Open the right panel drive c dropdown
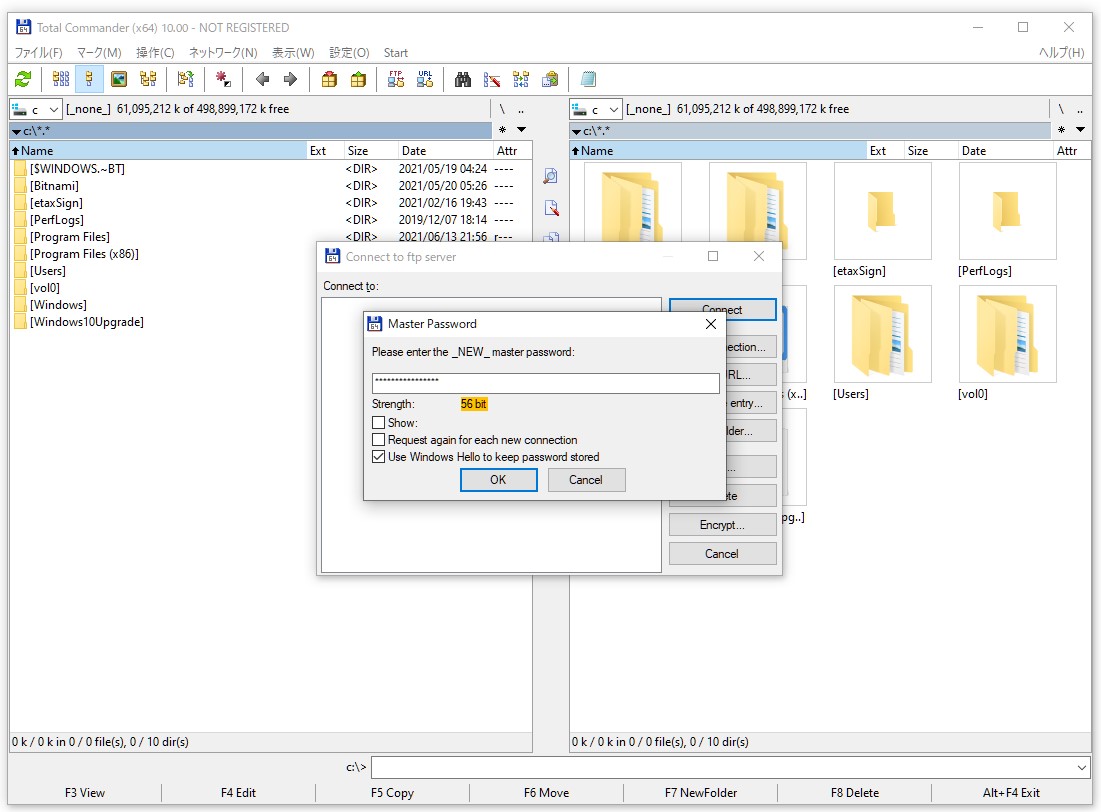Image resolution: width=1101 pixels, height=812 pixels. tap(596, 110)
